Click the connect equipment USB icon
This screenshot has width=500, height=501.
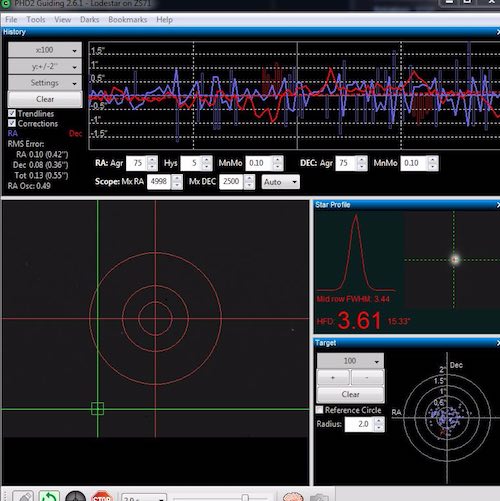tap(23, 496)
